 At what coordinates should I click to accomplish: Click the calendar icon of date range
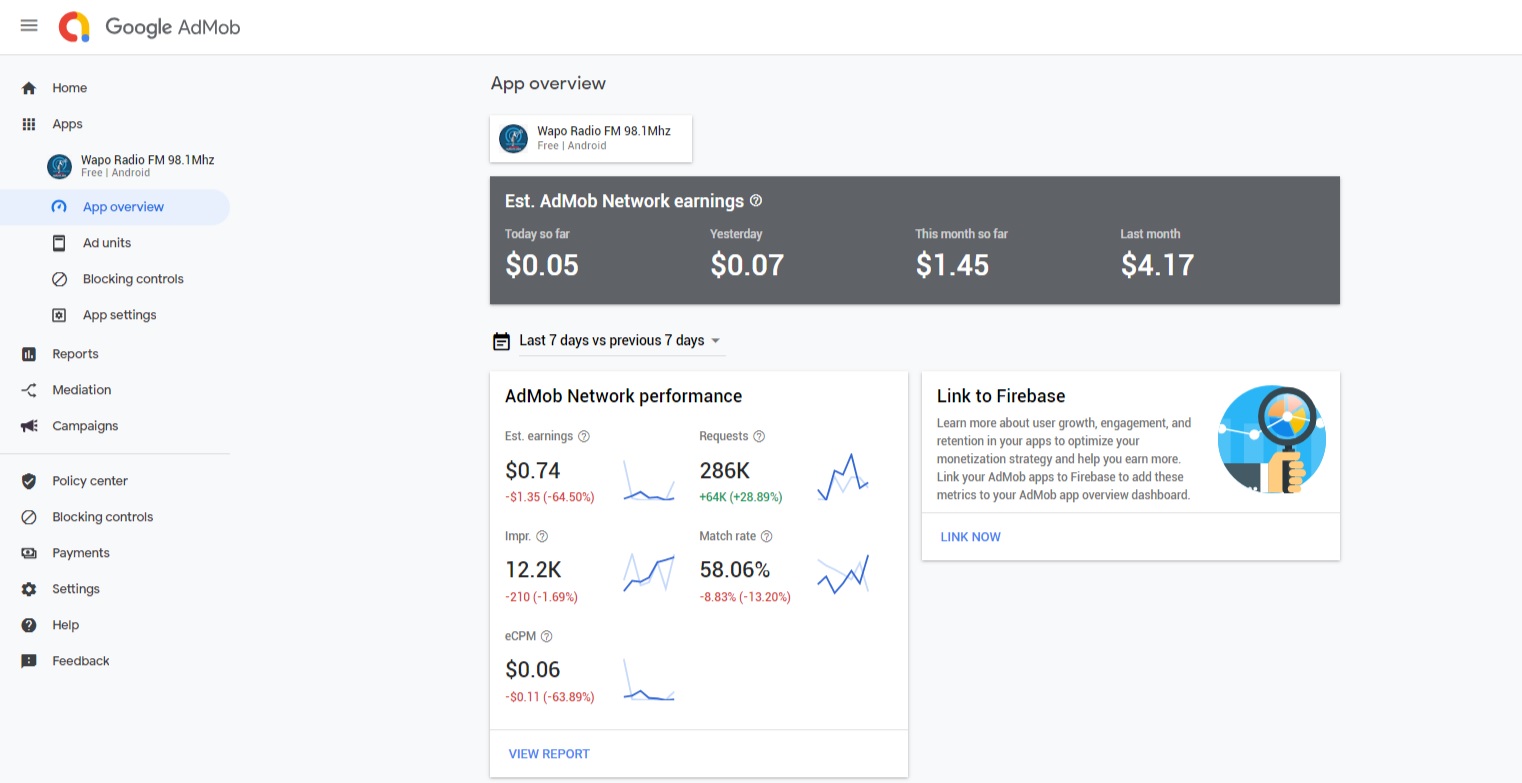[502, 341]
